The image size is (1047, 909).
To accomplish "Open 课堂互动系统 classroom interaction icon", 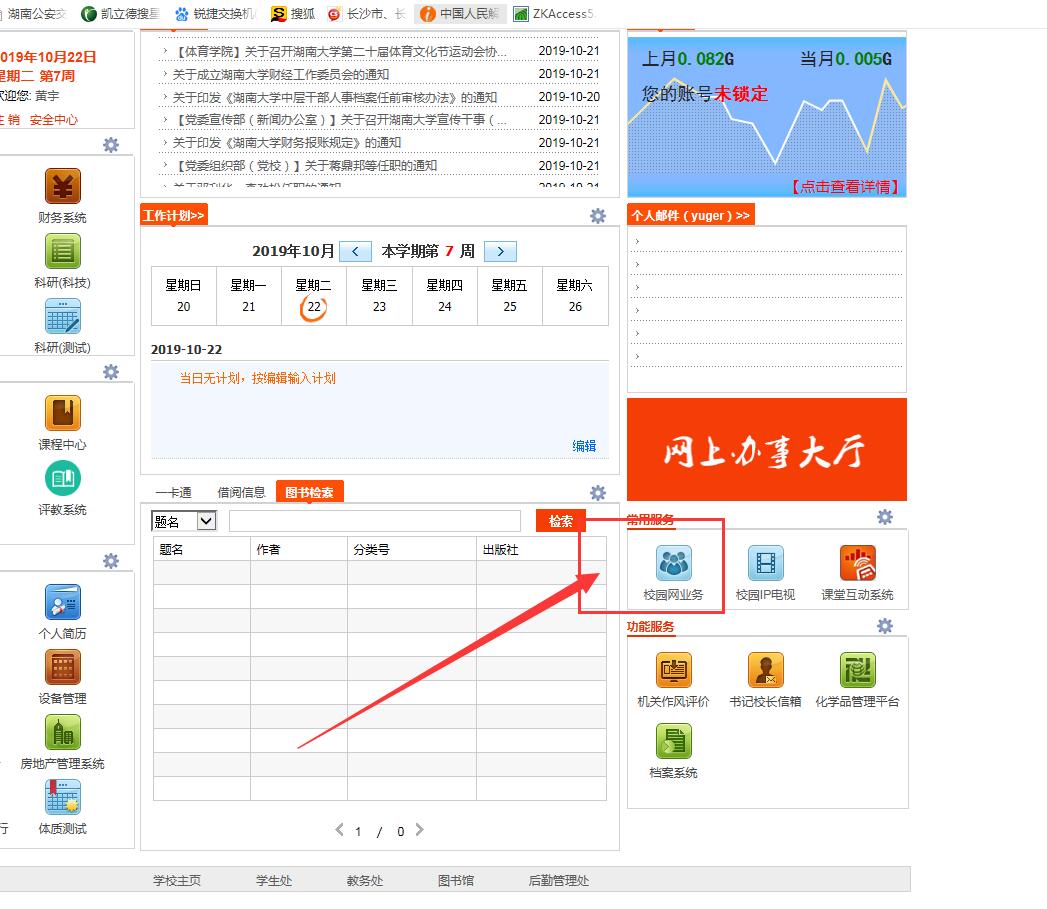I will pos(857,565).
